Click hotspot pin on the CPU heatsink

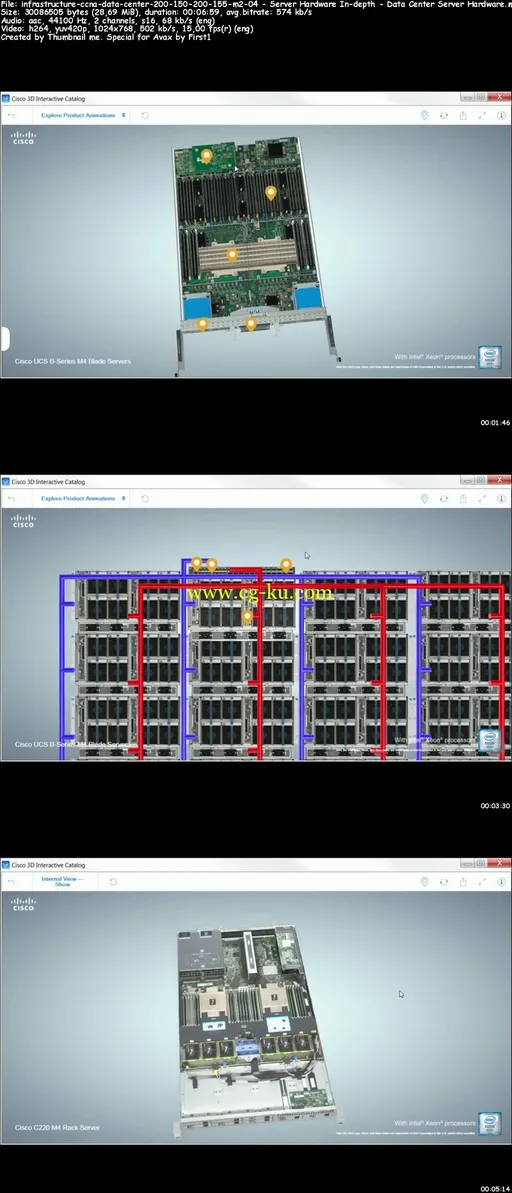point(232,256)
